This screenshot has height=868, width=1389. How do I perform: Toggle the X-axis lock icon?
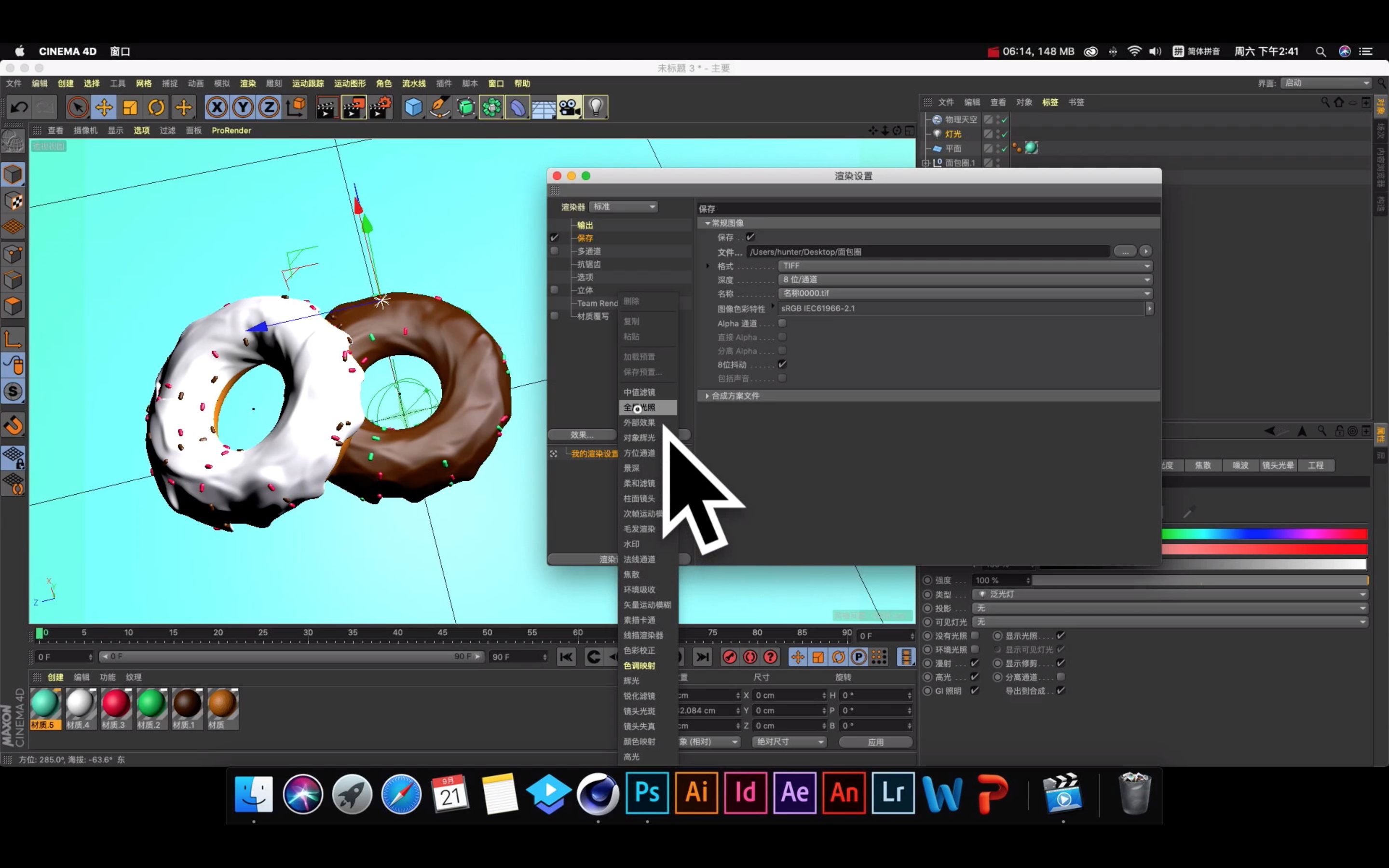pyautogui.click(x=217, y=108)
